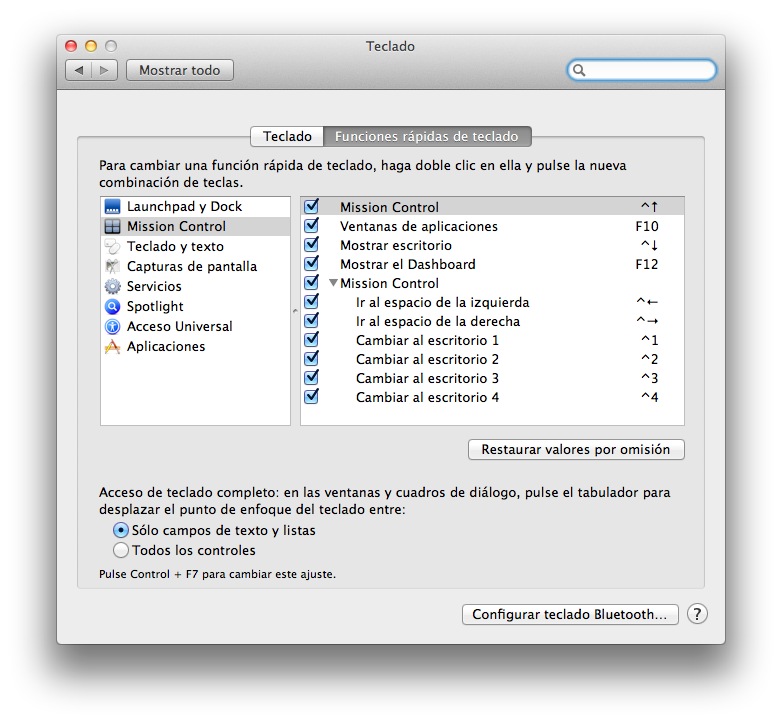
Task: Uncheck Ventanas de aplicaciones shortcut
Action: pos(311,226)
